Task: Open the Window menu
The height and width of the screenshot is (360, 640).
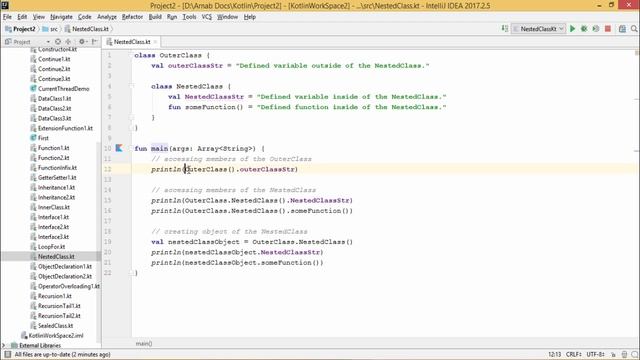Action: pos(227,17)
